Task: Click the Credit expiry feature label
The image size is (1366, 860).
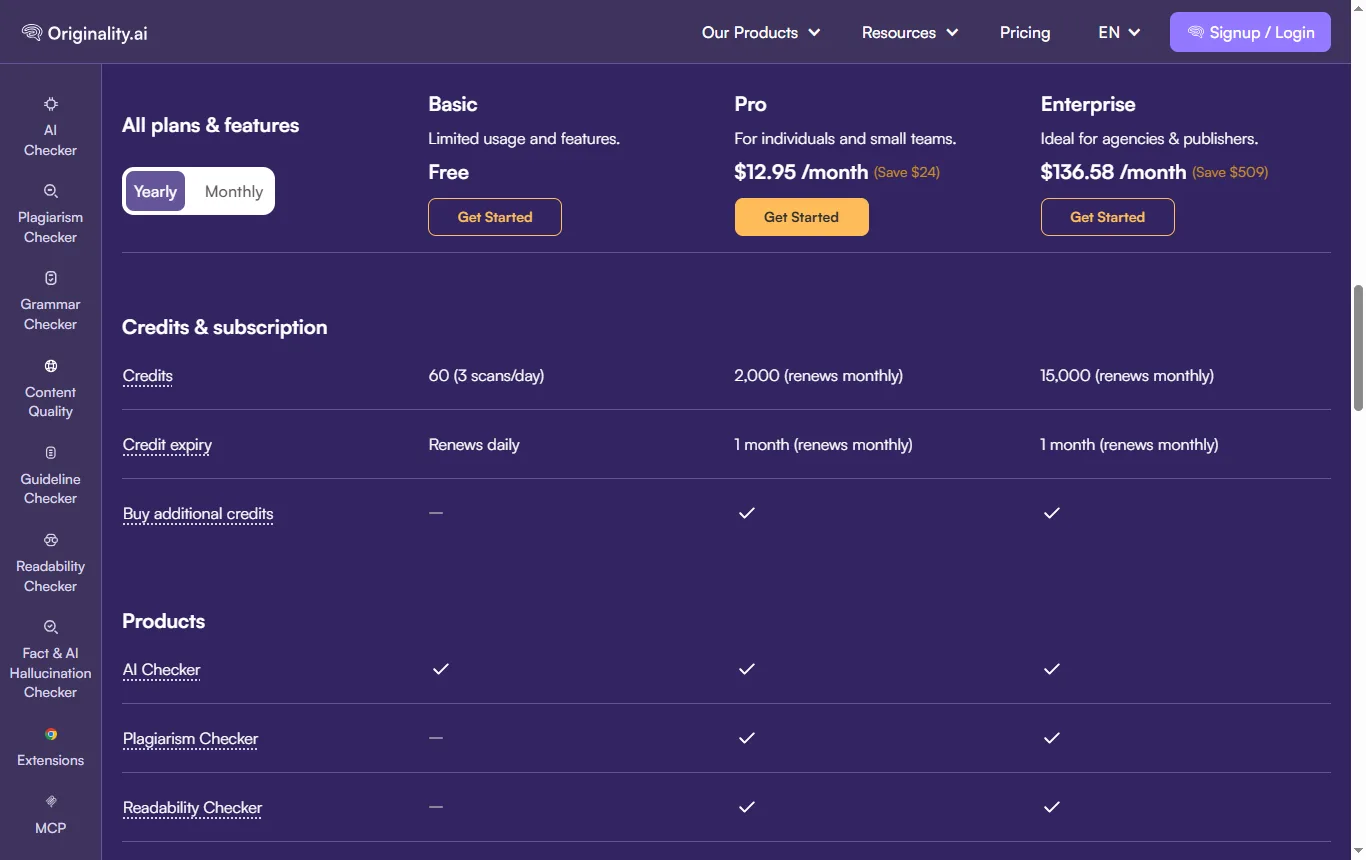Action: (x=167, y=445)
